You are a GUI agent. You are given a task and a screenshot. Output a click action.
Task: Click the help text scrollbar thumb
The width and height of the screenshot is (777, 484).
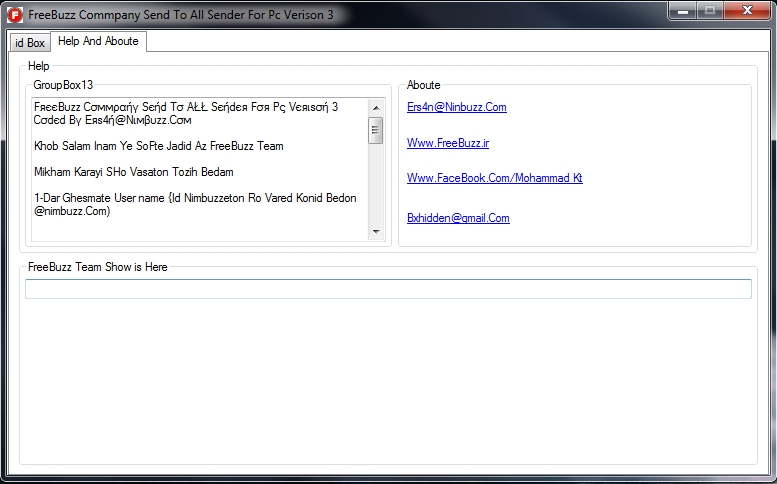point(376,130)
